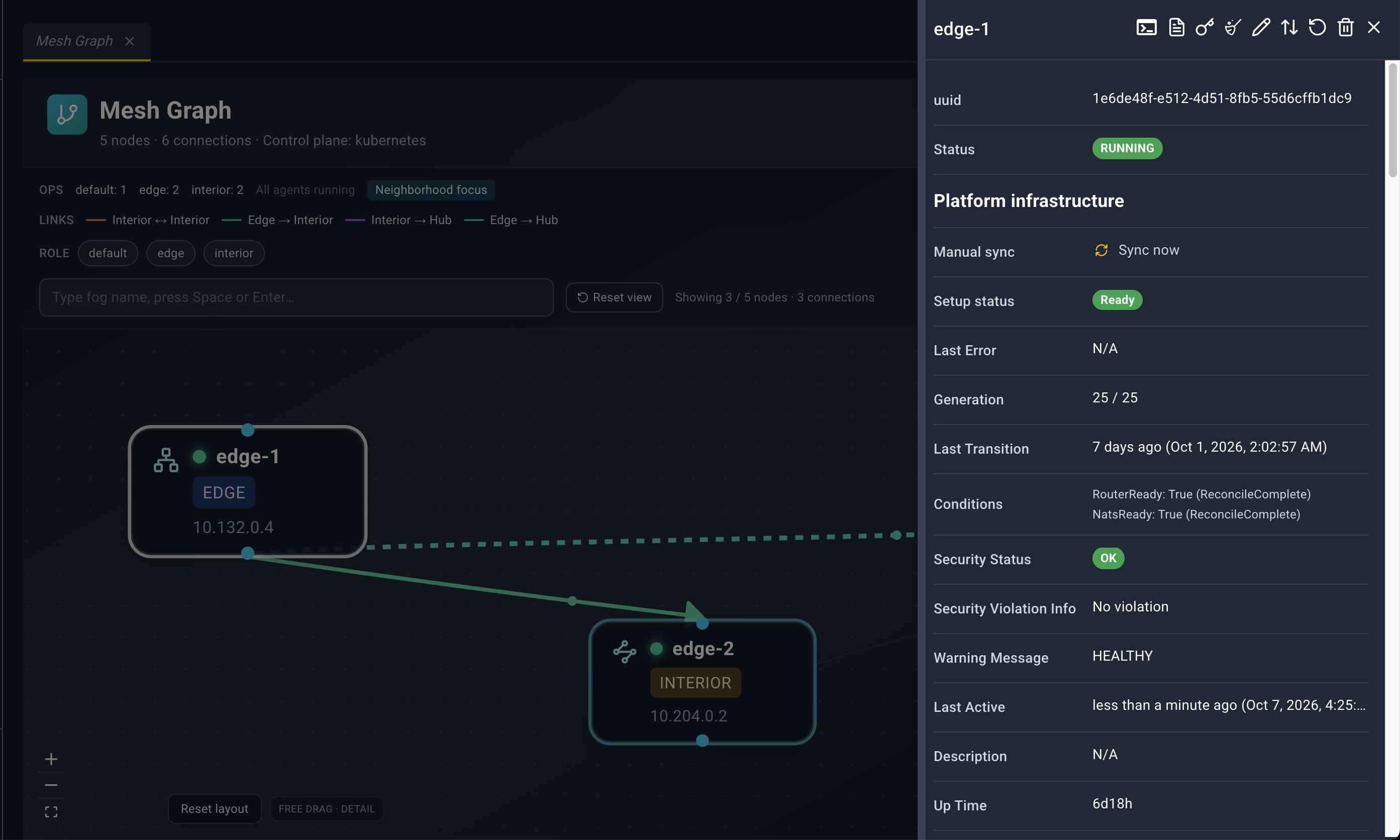1400x840 pixels.
Task: Toggle the default role filter chip
Action: pyautogui.click(x=108, y=253)
